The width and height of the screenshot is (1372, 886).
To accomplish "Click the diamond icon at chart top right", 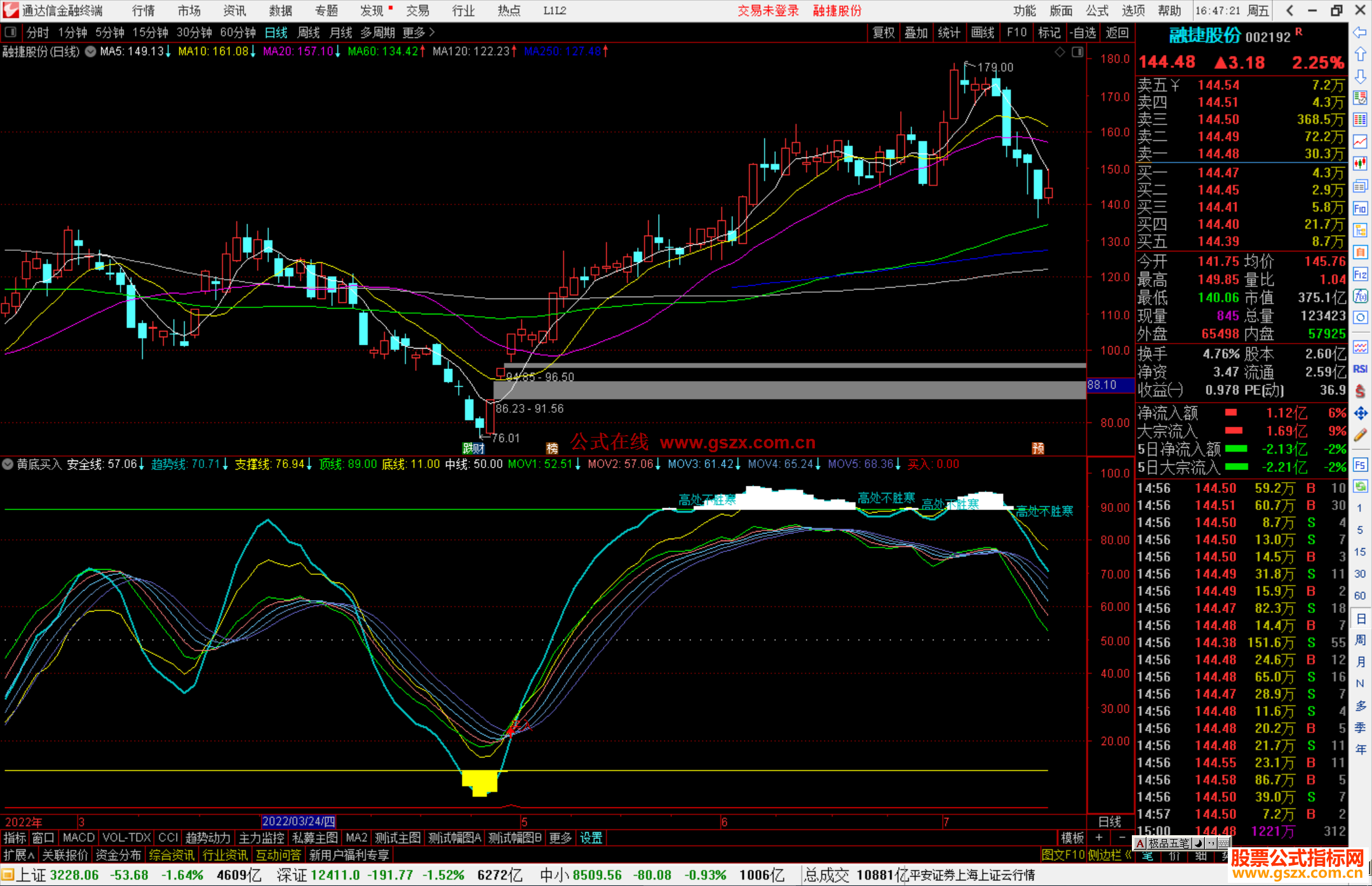I will [x=1059, y=52].
